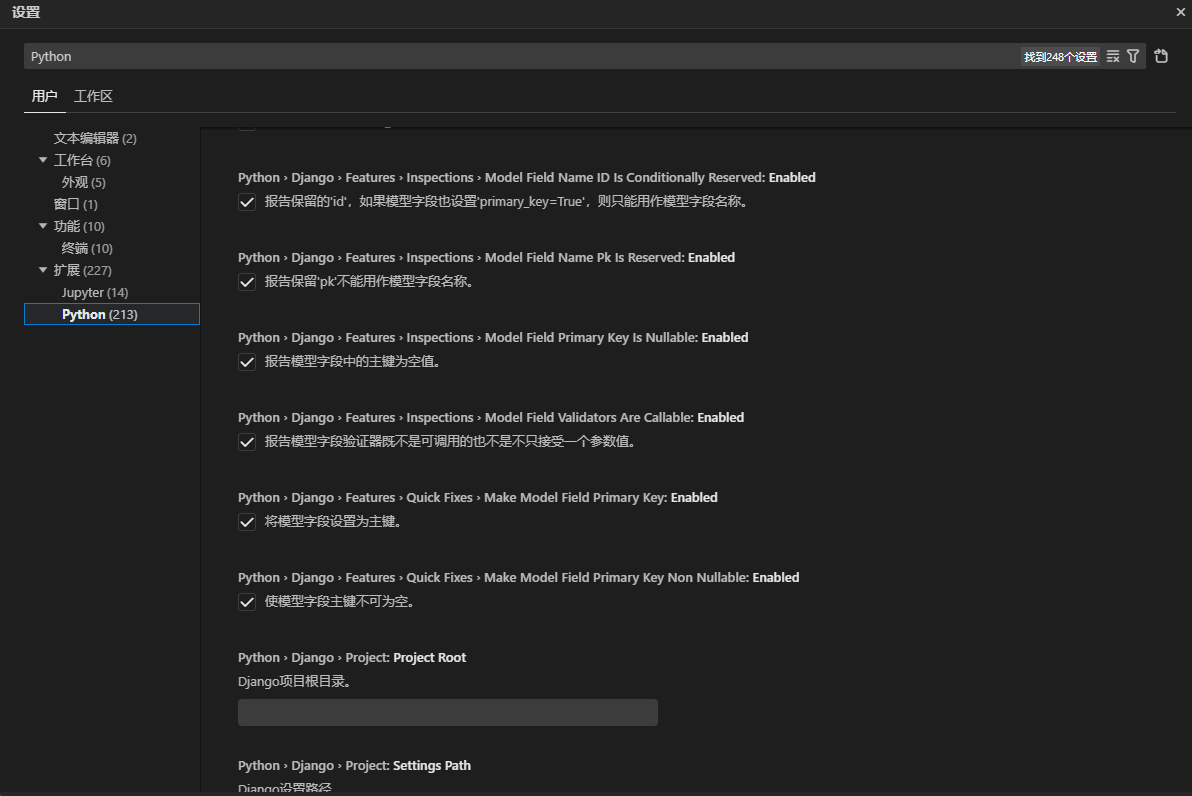Collapse the 功能 tree arrow

(43, 226)
